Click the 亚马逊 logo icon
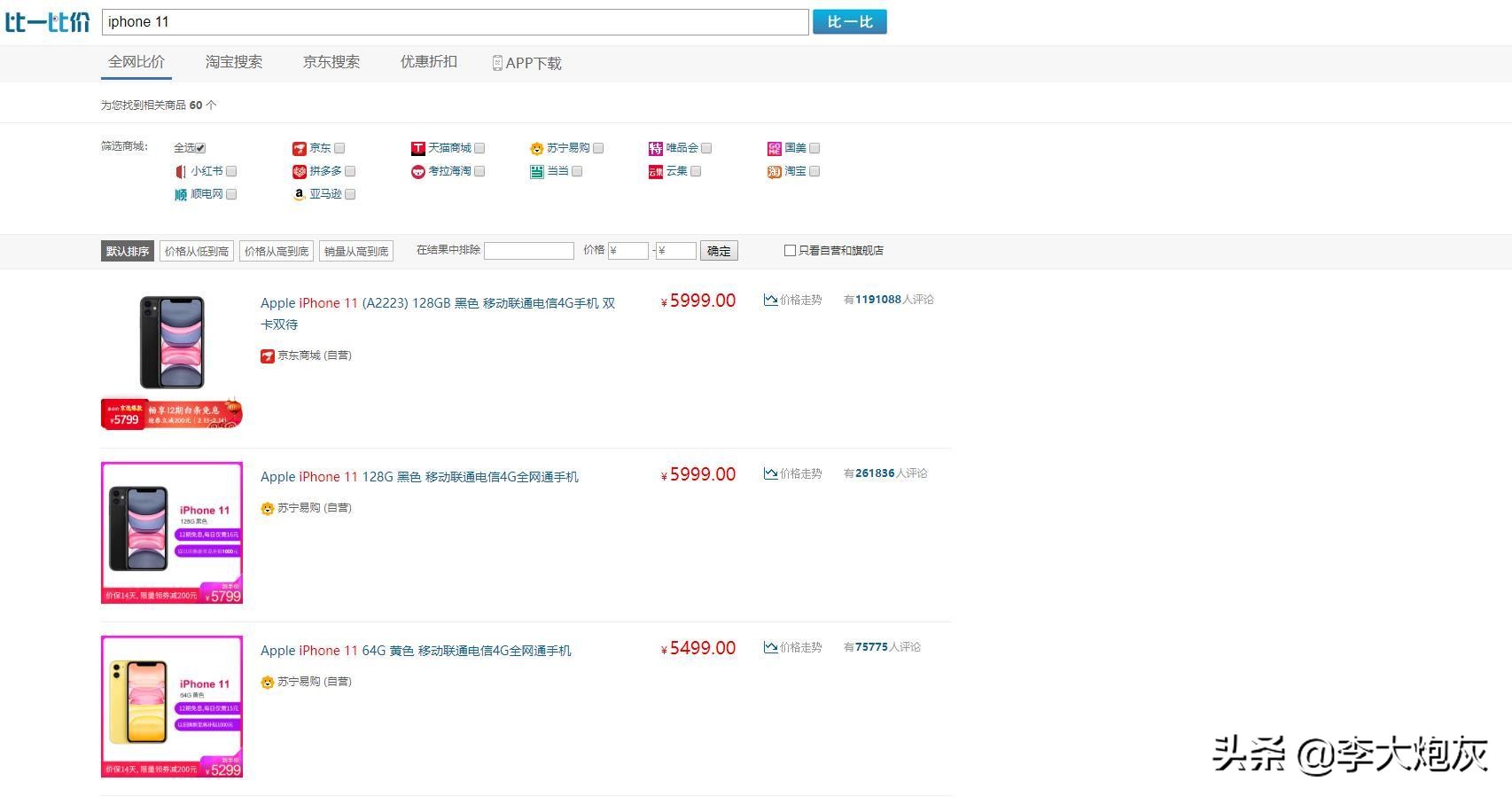This screenshot has height=797, width=1512. tap(300, 195)
